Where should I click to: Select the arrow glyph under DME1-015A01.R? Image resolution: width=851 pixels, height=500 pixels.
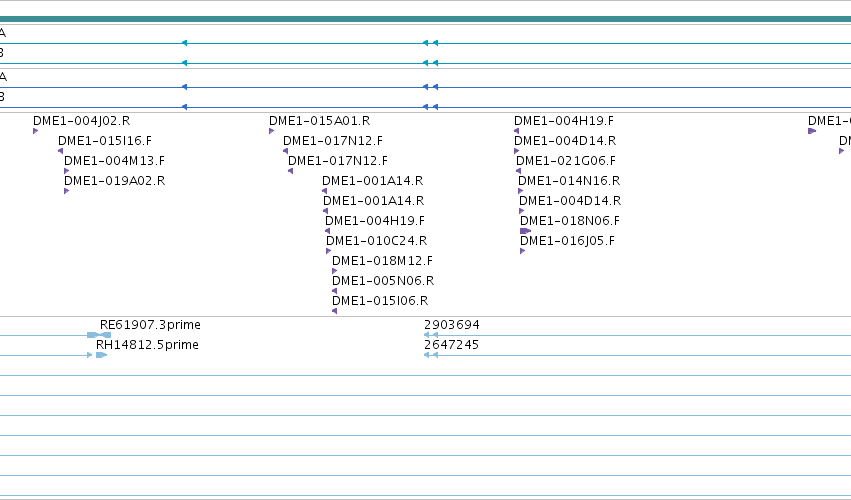(272, 131)
